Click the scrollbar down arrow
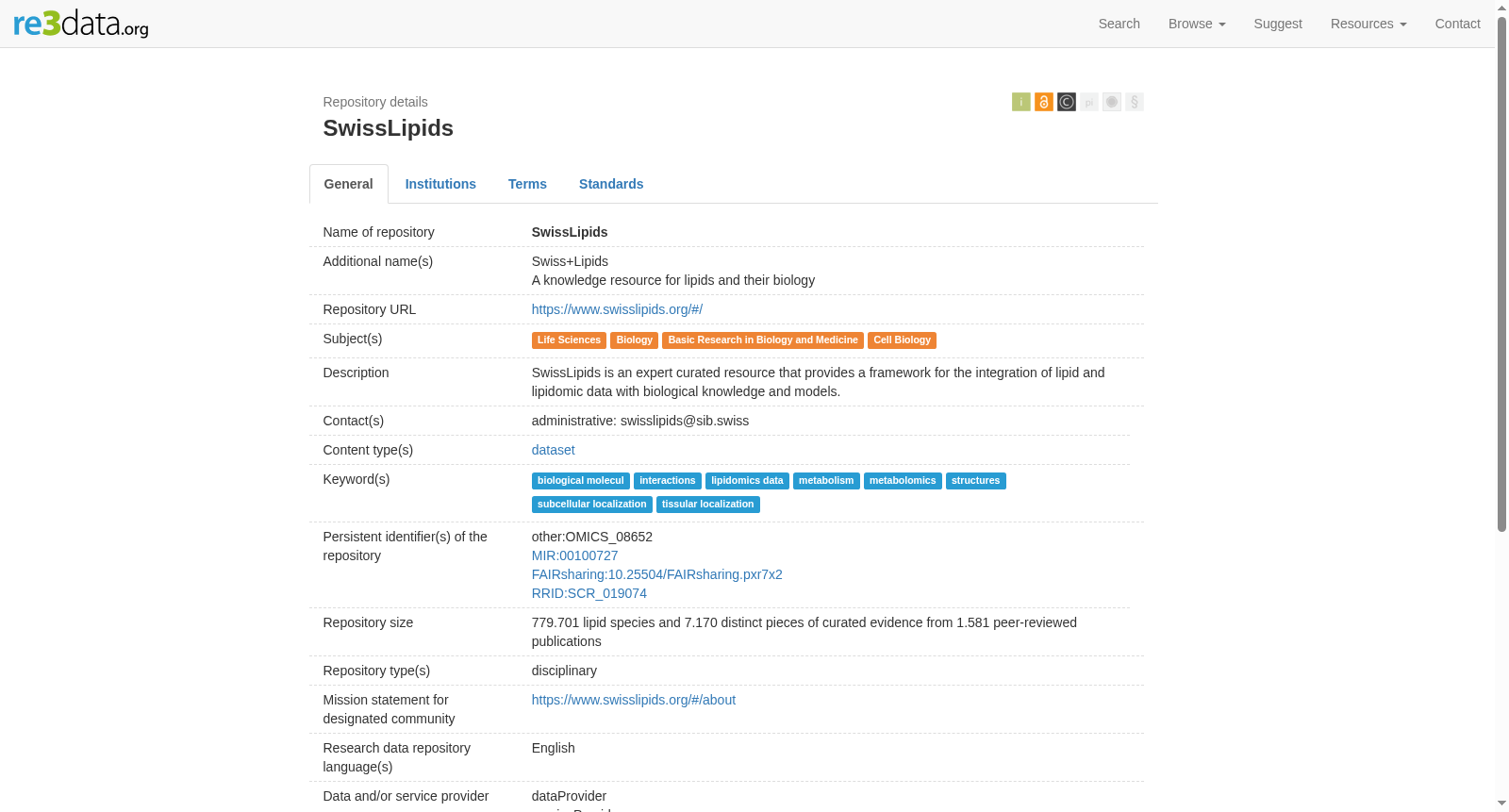The image size is (1509, 812). (1501, 804)
